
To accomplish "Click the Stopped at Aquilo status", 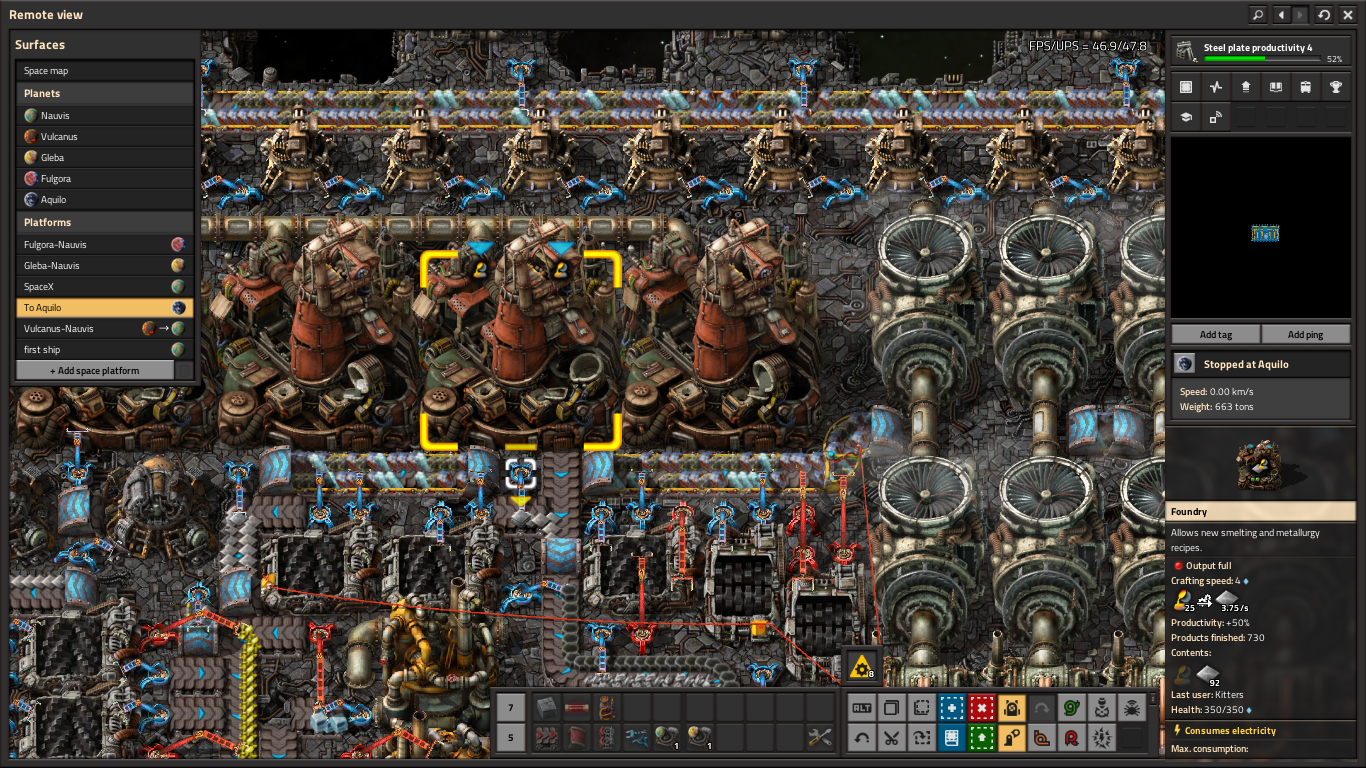I will tap(1261, 364).
